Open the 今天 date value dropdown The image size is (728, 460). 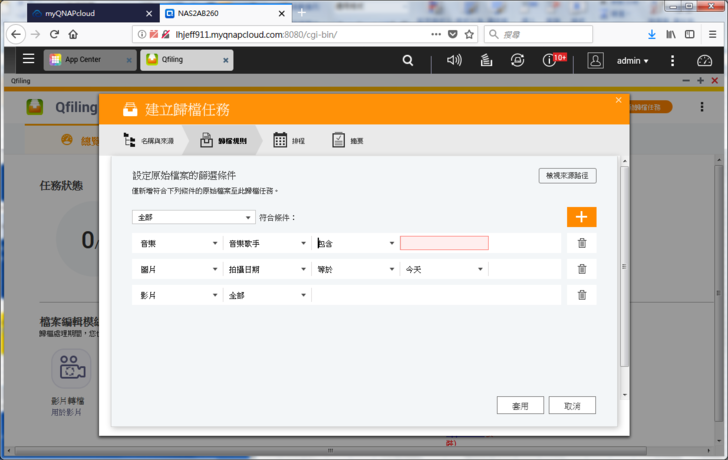pos(443,269)
